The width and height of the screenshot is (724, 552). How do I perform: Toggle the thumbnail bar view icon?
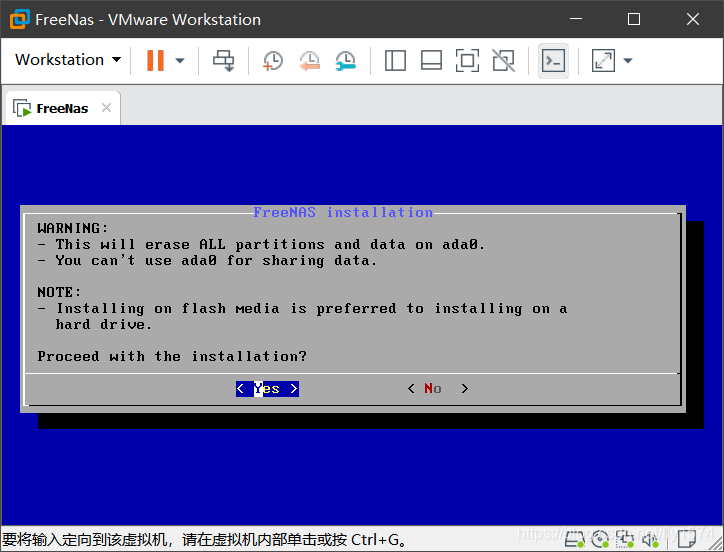pyautogui.click(x=431, y=61)
